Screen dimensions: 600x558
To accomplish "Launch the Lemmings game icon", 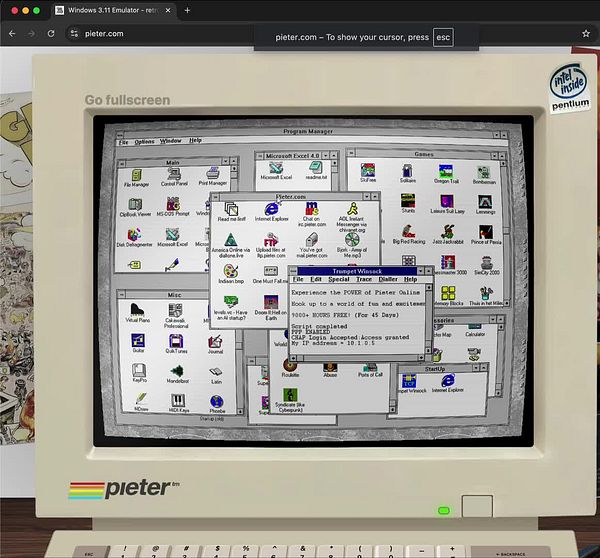I will click(x=485, y=205).
